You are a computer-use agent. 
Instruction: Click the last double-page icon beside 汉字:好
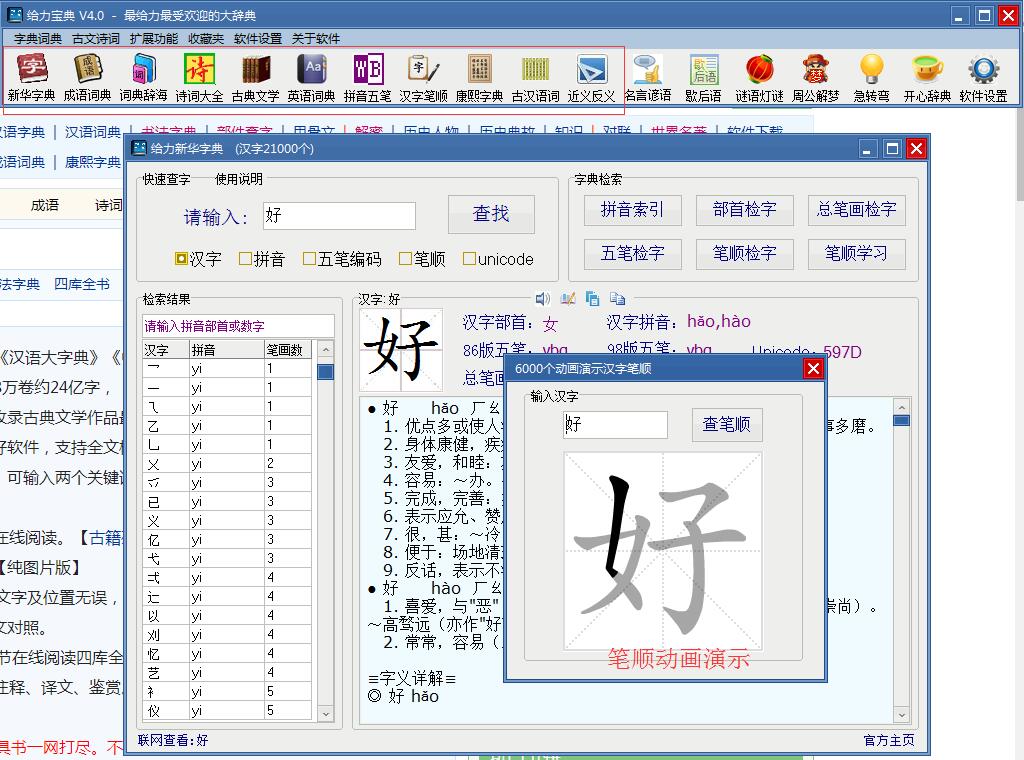tap(617, 299)
